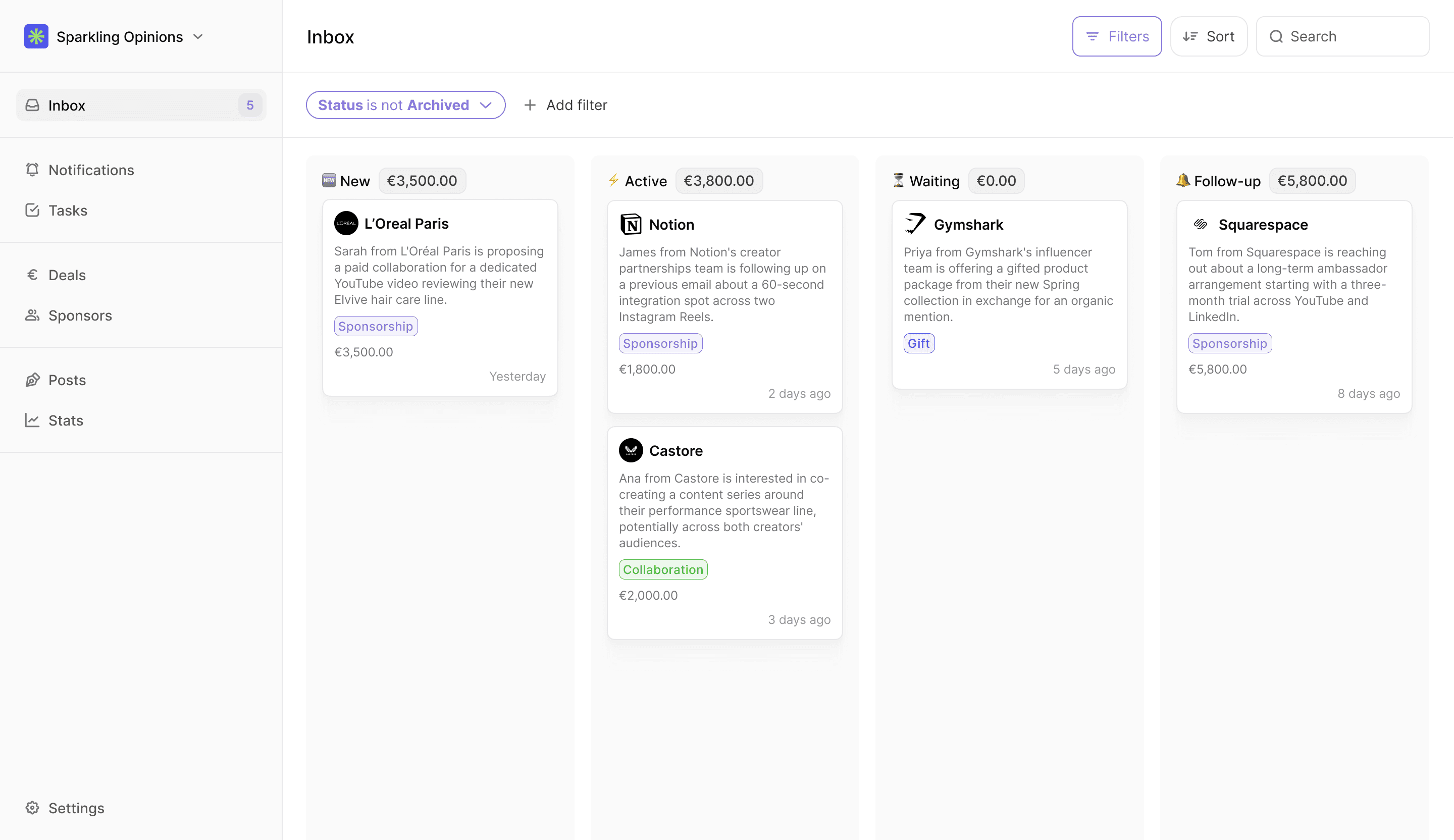Click the Sponsors people icon in the sidebar
Screen dimensions: 1454x840
pyautogui.click(x=32, y=315)
